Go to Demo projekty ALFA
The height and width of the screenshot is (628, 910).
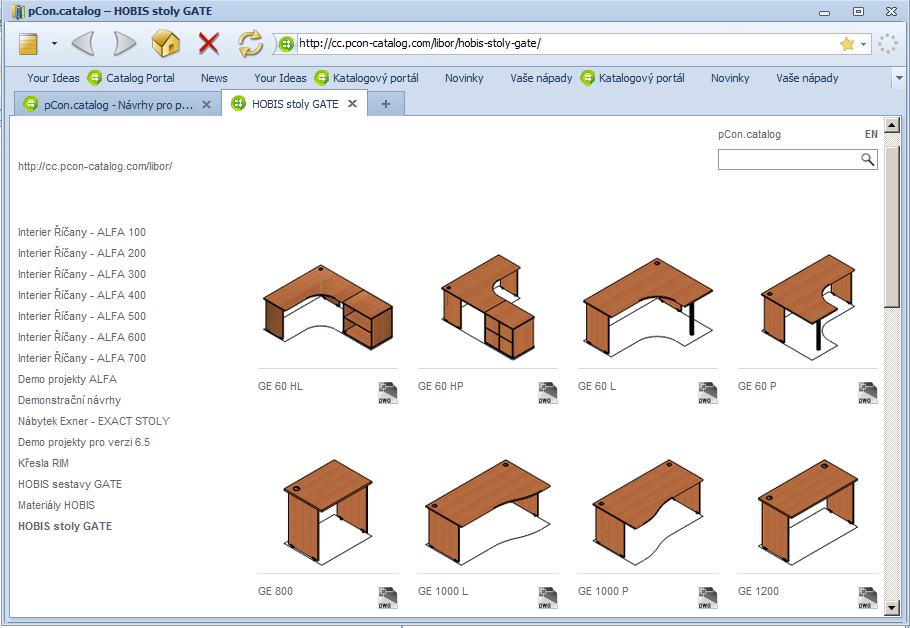coord(67,379)
